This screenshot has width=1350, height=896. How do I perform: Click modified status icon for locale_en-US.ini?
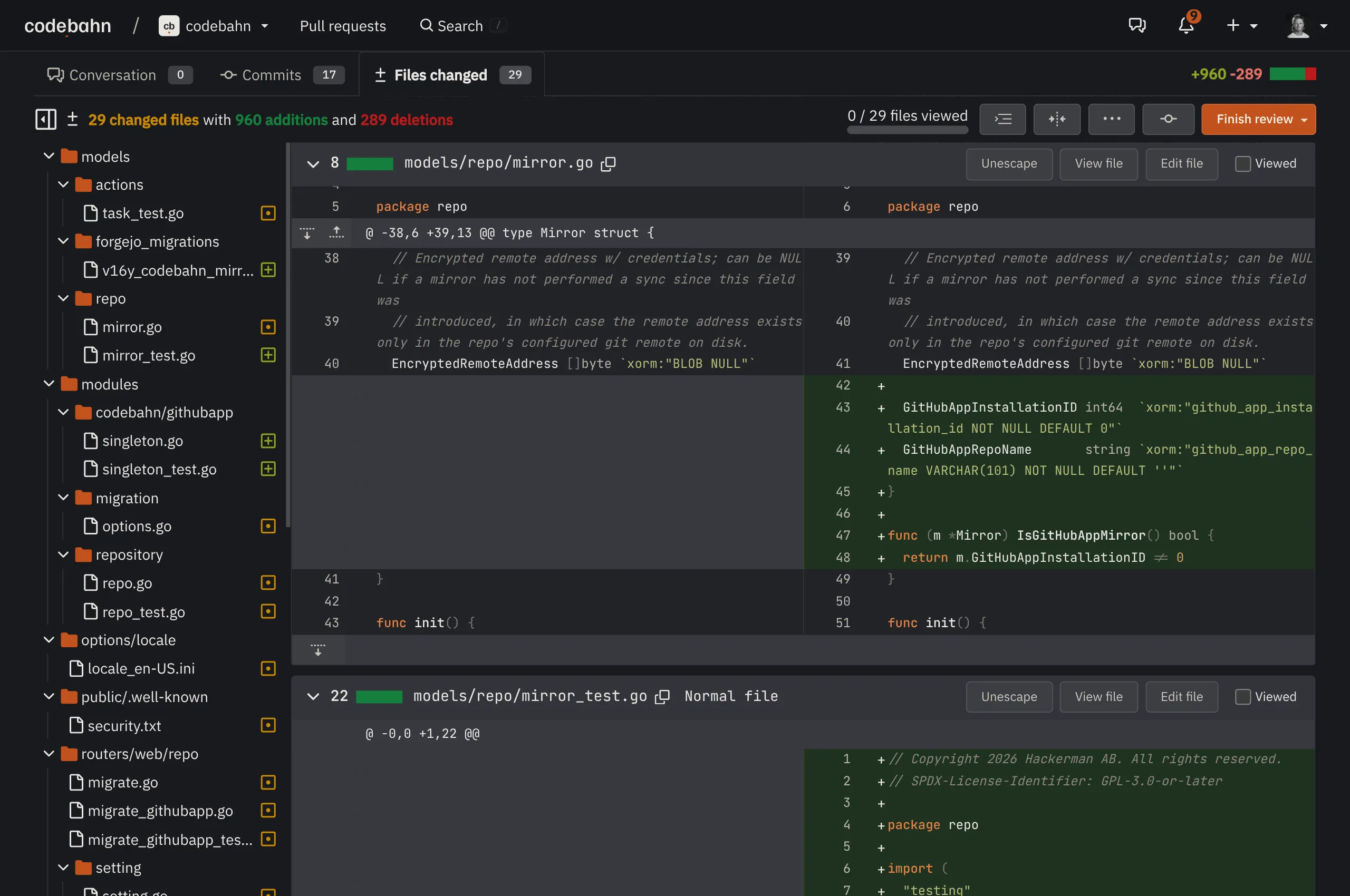pos(268,668)
